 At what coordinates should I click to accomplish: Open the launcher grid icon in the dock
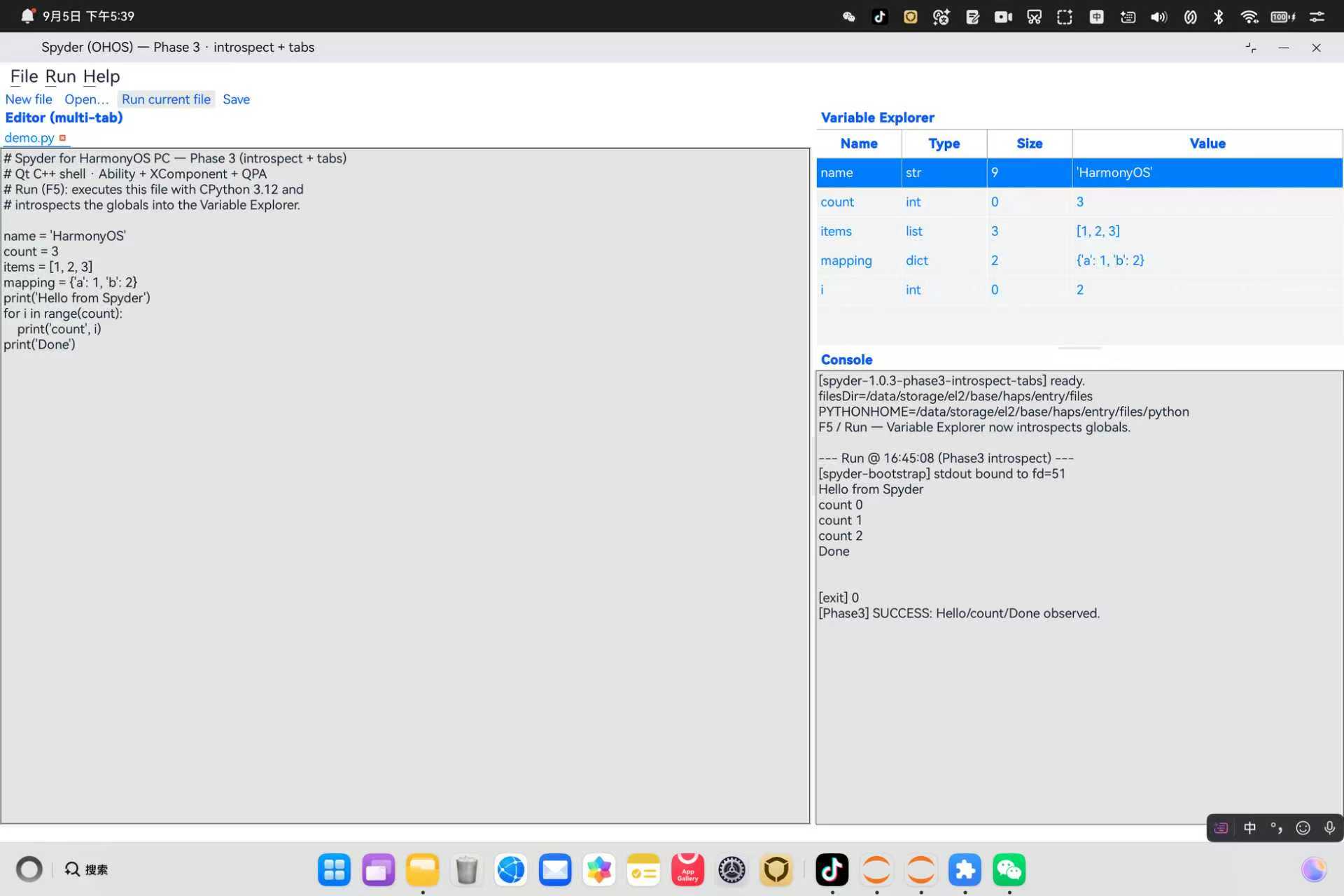point(334,870)
